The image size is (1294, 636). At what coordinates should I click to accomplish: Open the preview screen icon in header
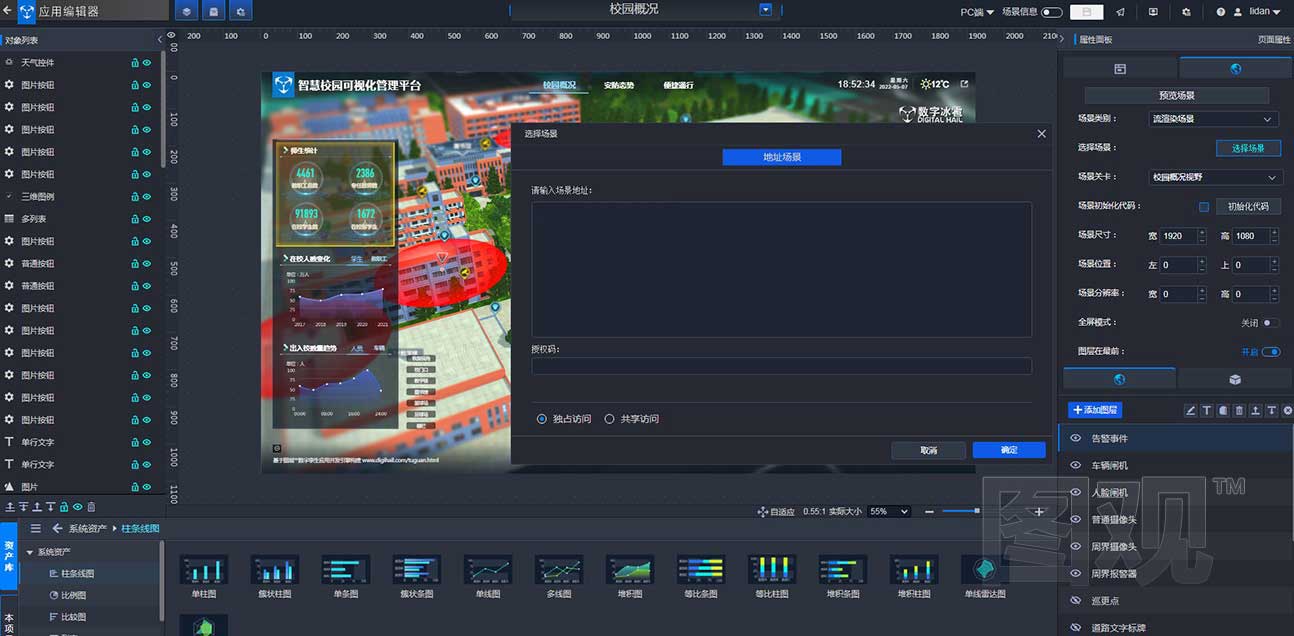[x=1153, y=12]
